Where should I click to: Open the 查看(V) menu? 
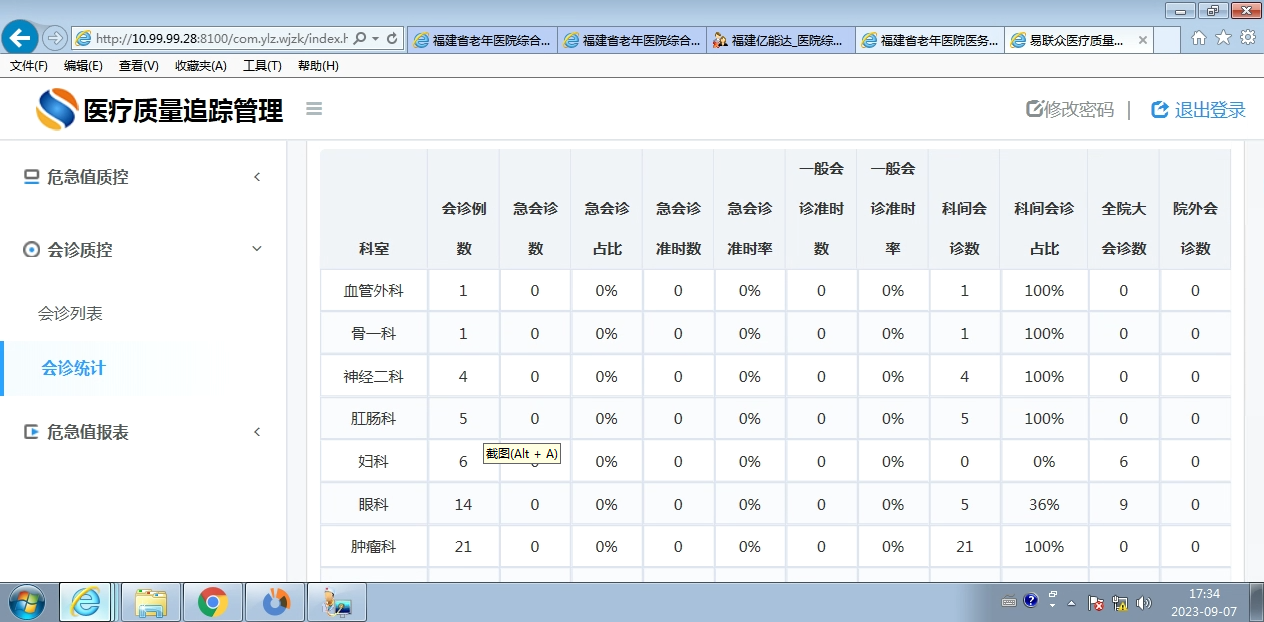coord(138,66)
